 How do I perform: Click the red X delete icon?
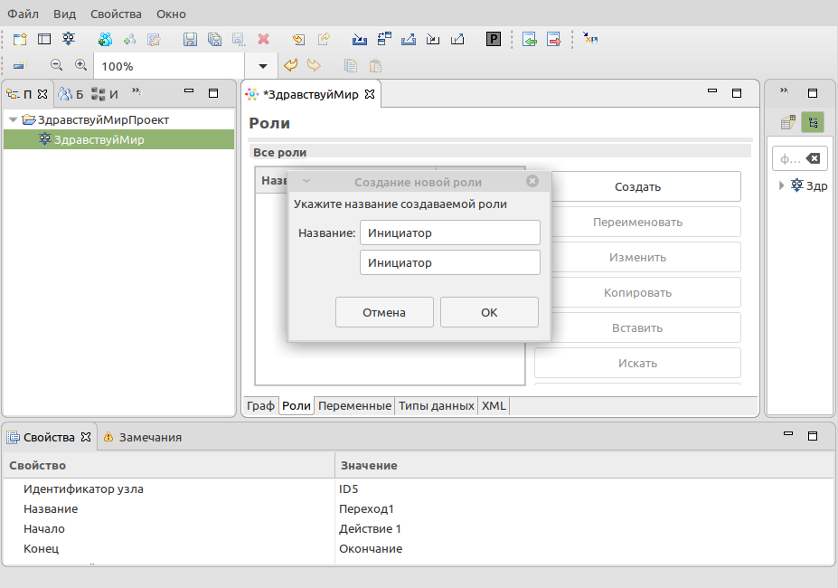point(263,39)
